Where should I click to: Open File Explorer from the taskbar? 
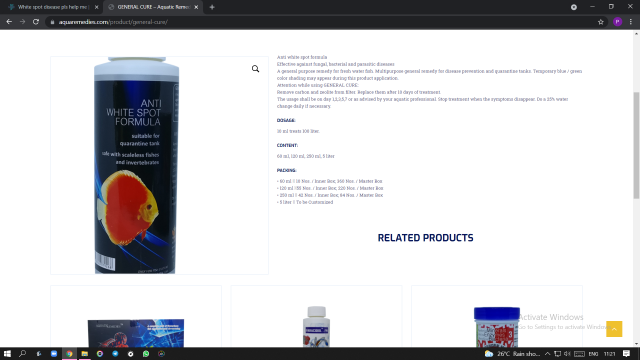tap(84, 354)
